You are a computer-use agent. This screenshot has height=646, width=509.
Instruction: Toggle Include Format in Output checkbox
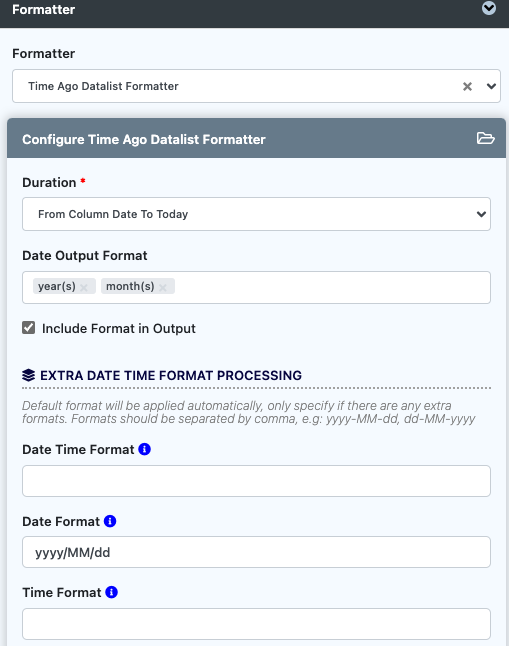tap(28, 328)
